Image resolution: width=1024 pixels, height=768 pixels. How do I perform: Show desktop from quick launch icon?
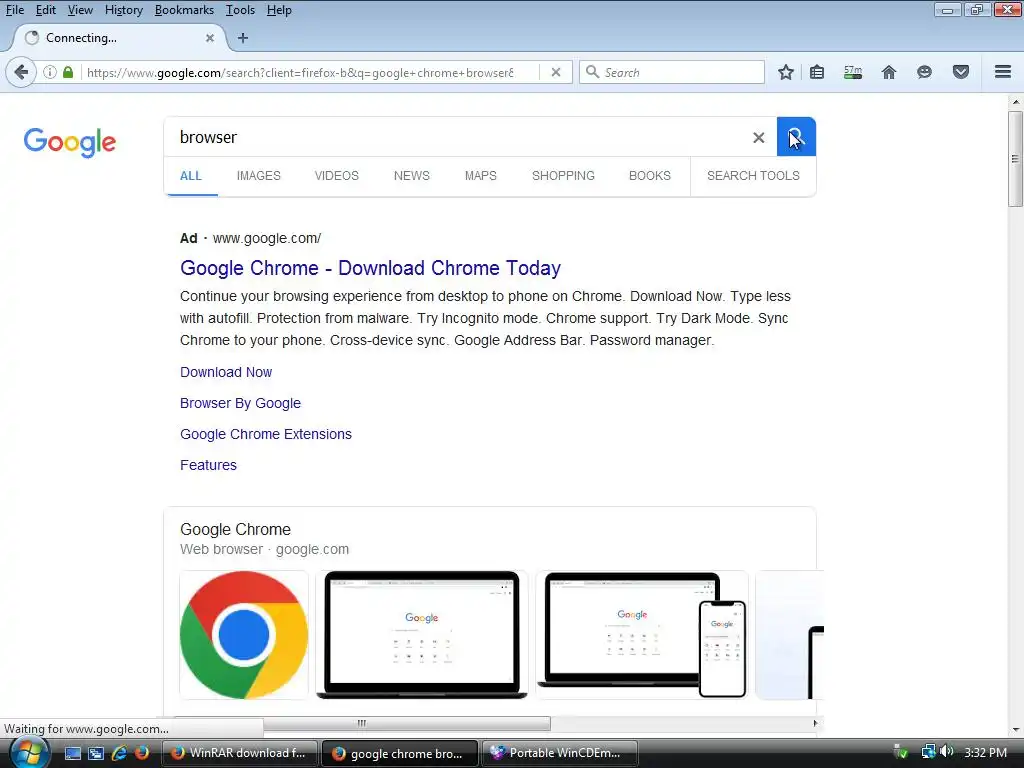(72, 753)
